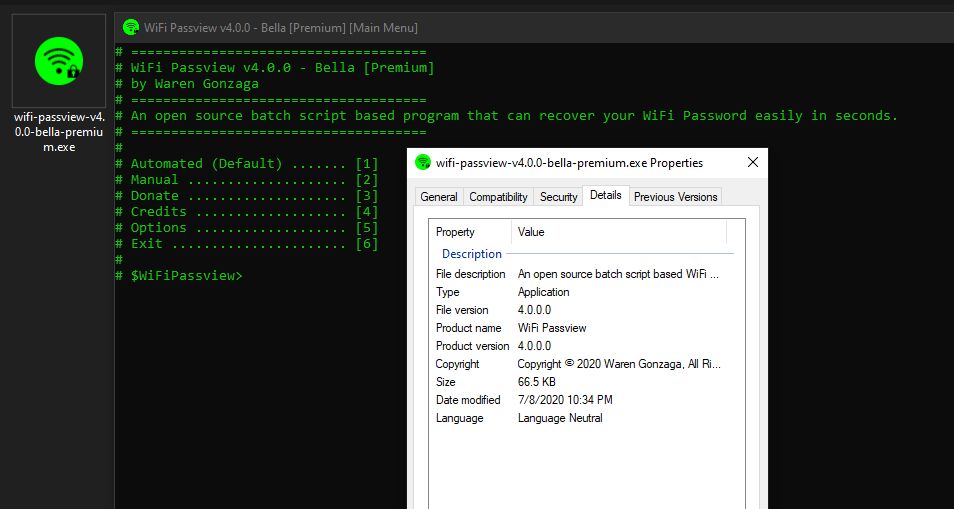The image size is (954, 509).
Task: Click the Credits [4] menu line
Action: pos(246,212)
